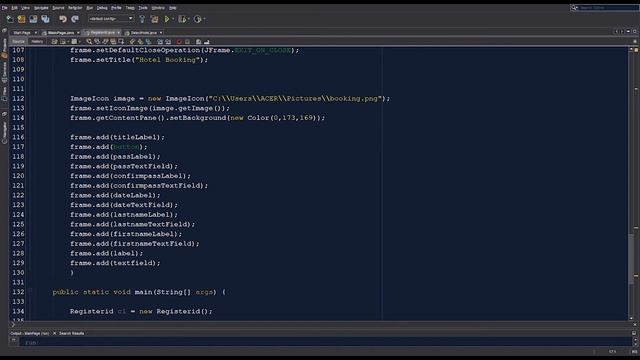Open the Edit menu
The image size is (640, 360).
click(14, 8)
